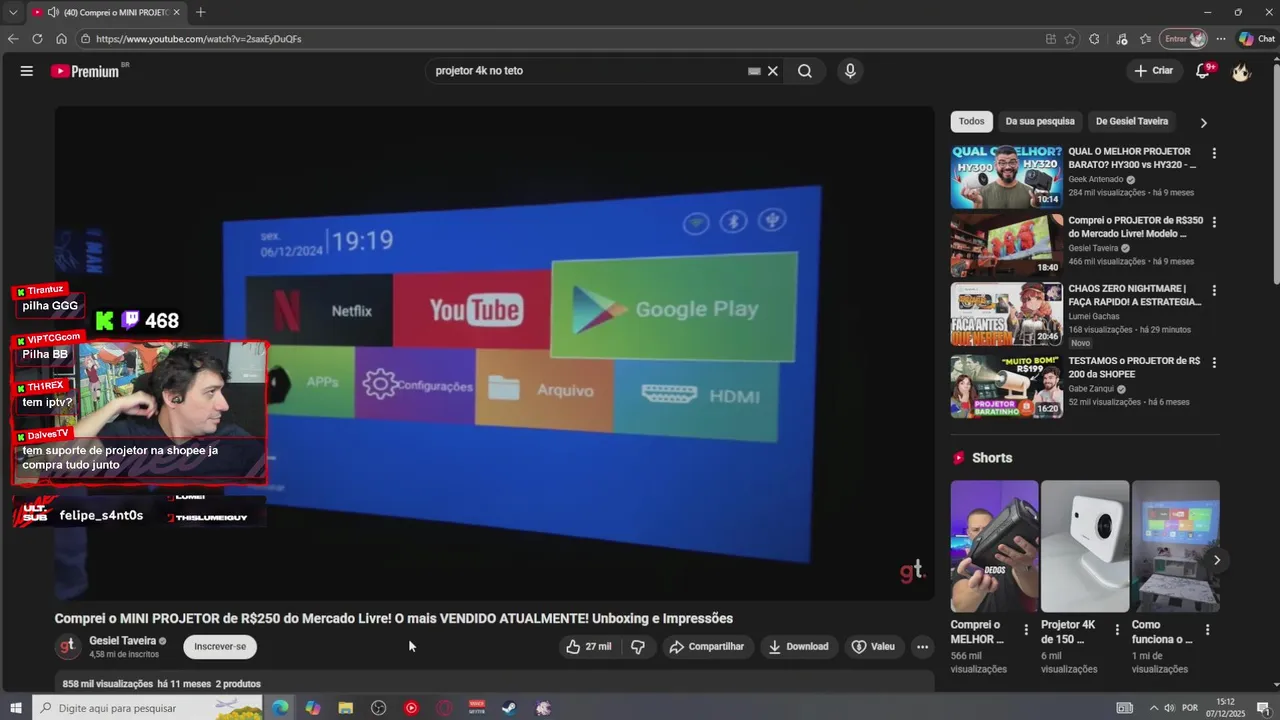Open options for Como funciona o short
The height and width of the screenshot is (720, 1280).
1207,630
